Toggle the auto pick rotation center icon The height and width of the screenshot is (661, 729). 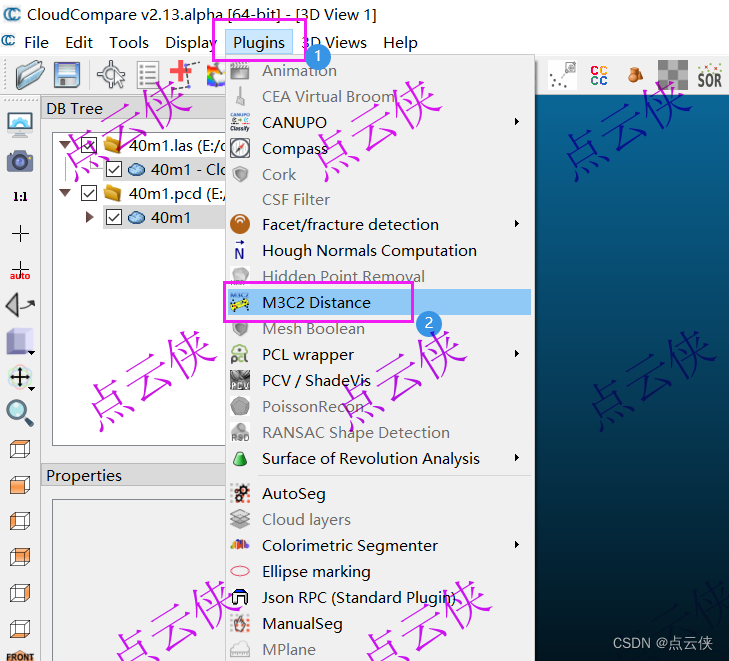pos(20,271)
